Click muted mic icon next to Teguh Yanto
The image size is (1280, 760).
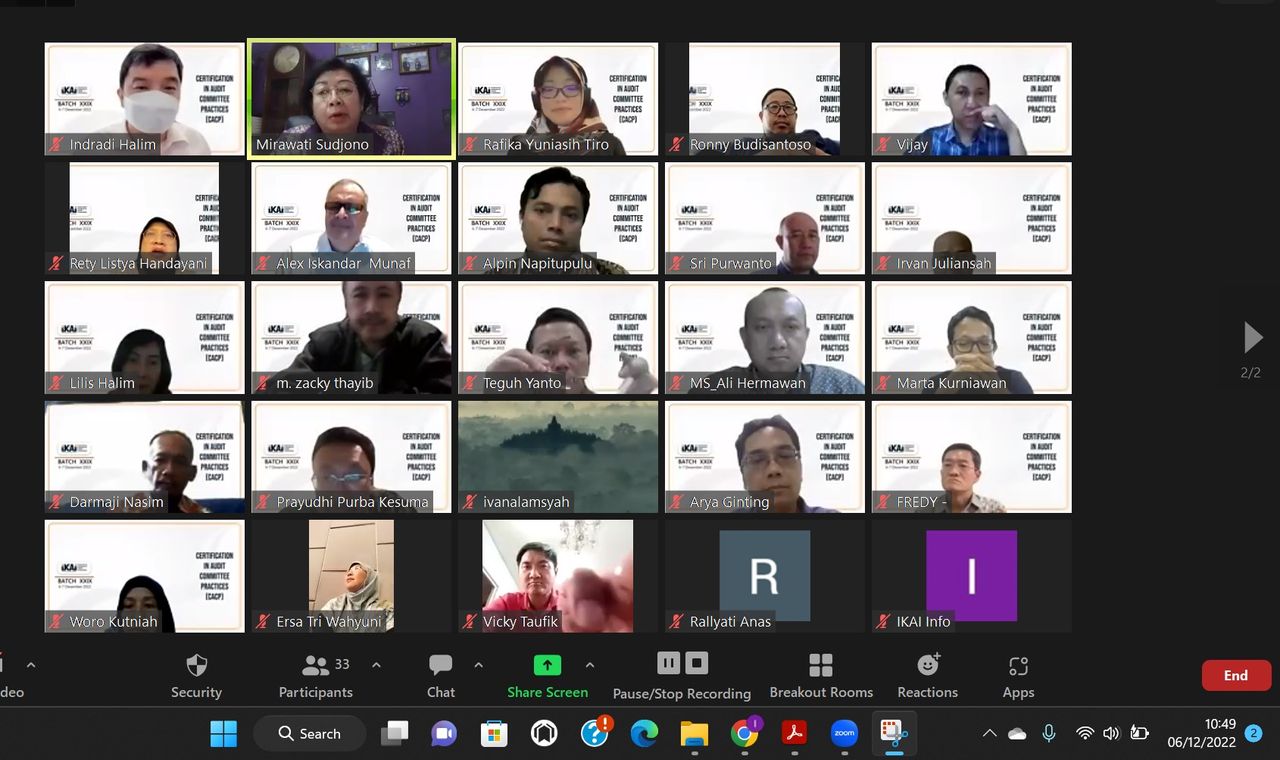coord(470,383)
